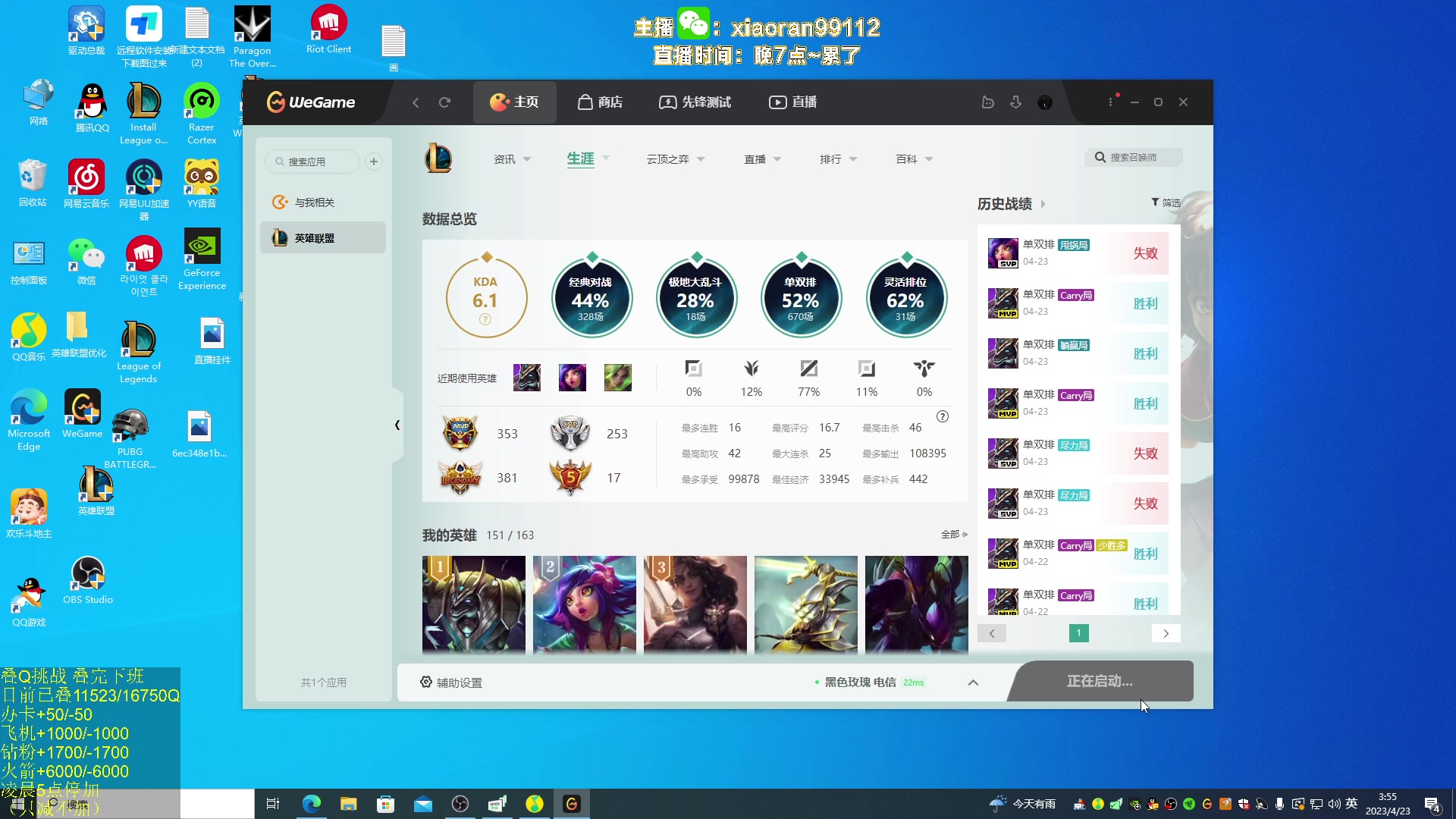Open the Carry局 少胜多 match on 04-22
The image size is (1456, 819).
point(1078,554)
